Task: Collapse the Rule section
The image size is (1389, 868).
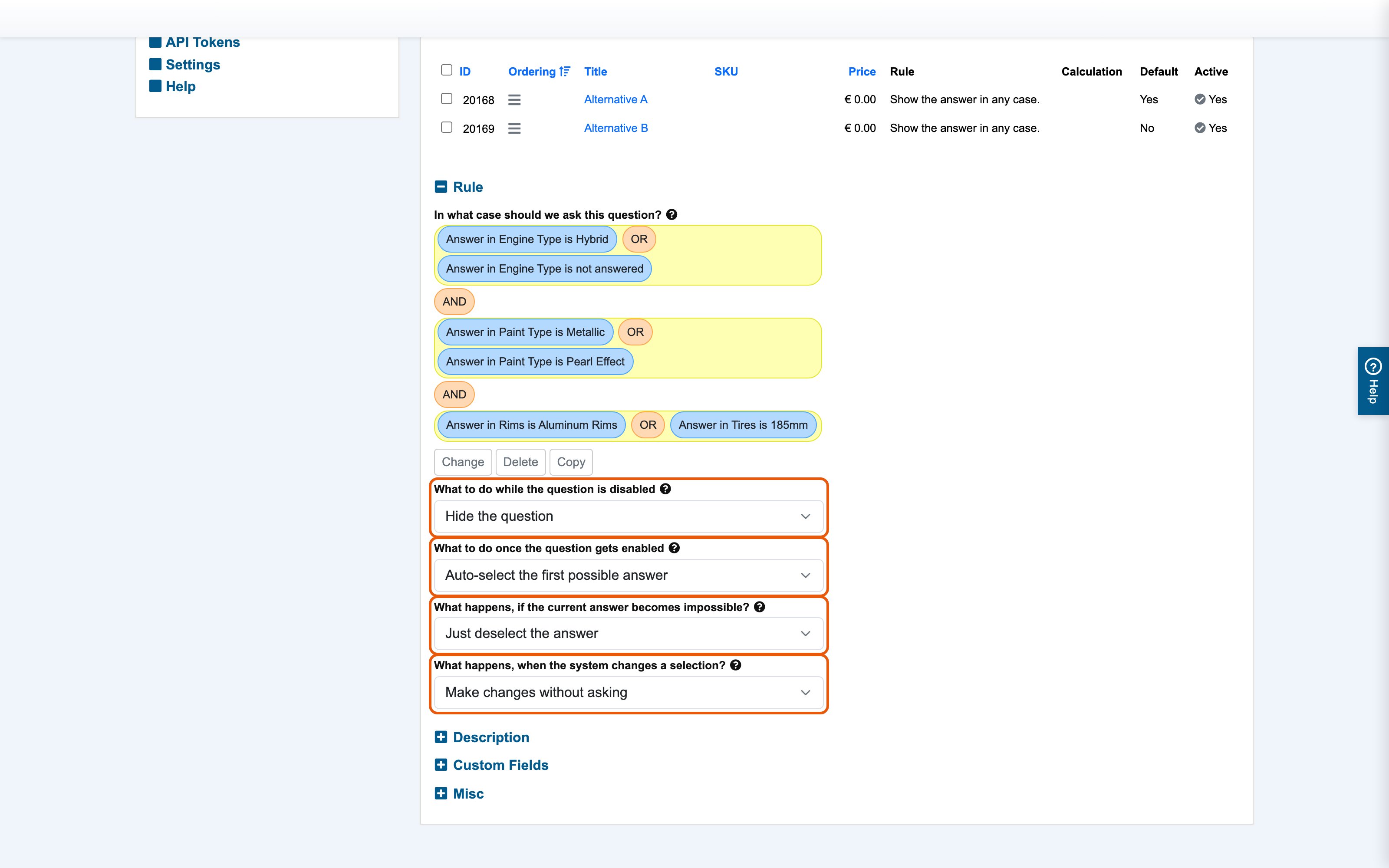Action: (x=441, y=187)
